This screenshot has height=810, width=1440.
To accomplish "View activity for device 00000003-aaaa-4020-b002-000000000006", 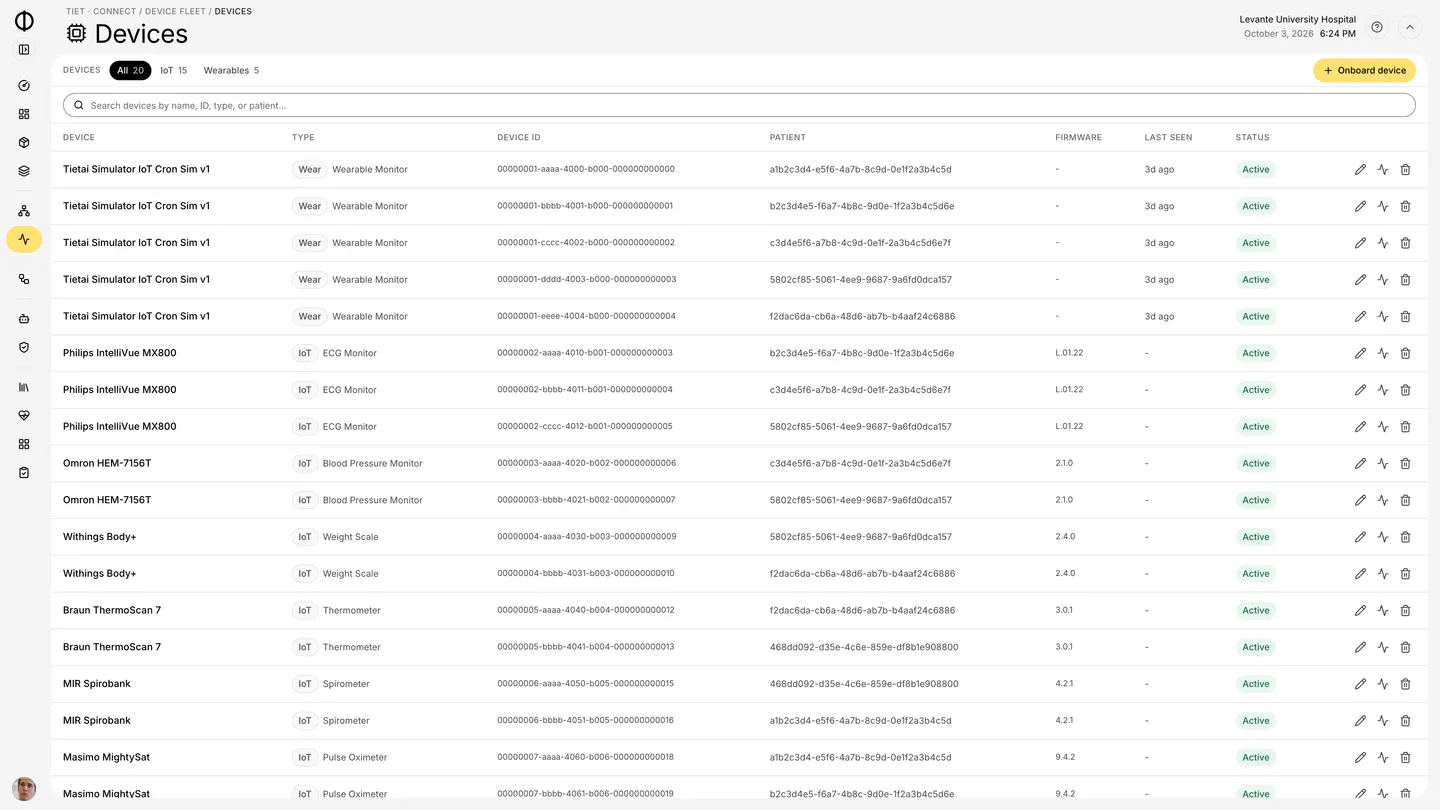I will pyautogui.click(x=1383, y=463).
